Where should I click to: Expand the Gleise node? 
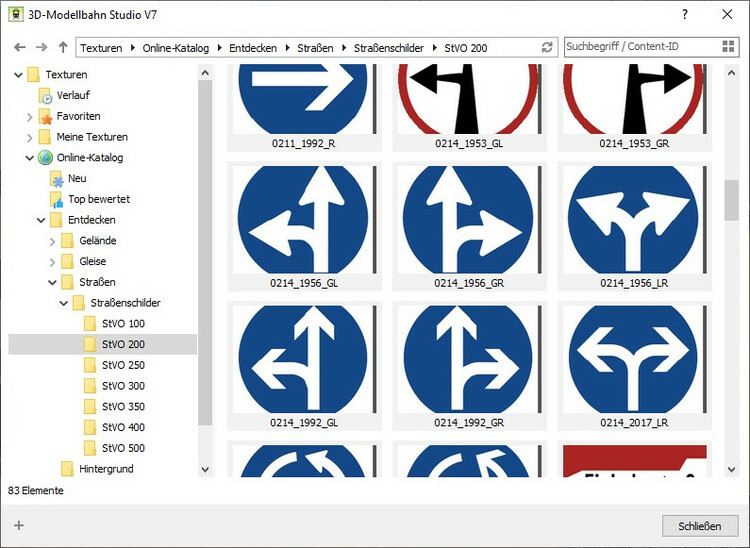[52, 262]
